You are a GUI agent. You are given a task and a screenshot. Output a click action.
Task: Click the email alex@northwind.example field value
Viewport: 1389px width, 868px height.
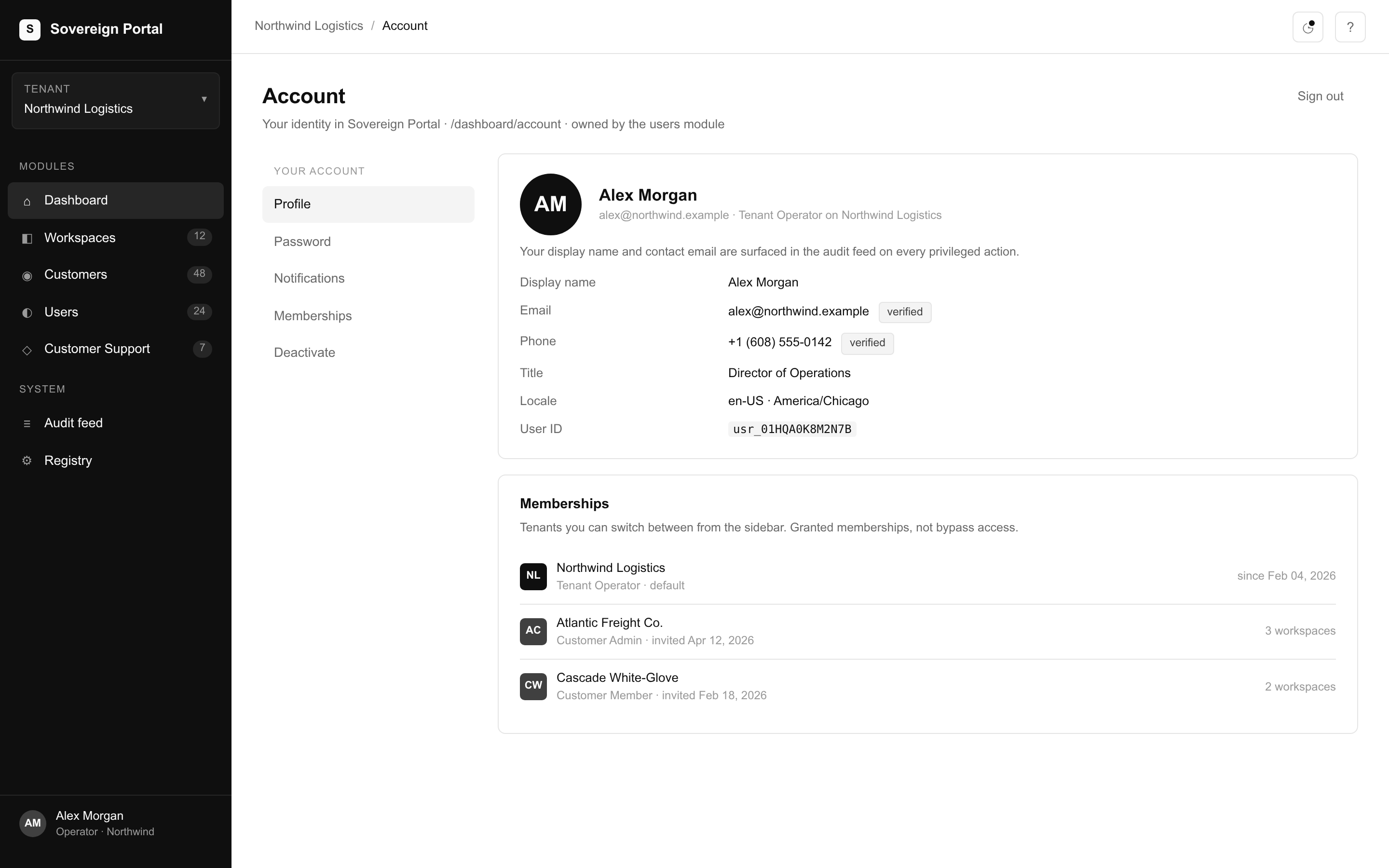pyautogui.click(x=798, y=311)
